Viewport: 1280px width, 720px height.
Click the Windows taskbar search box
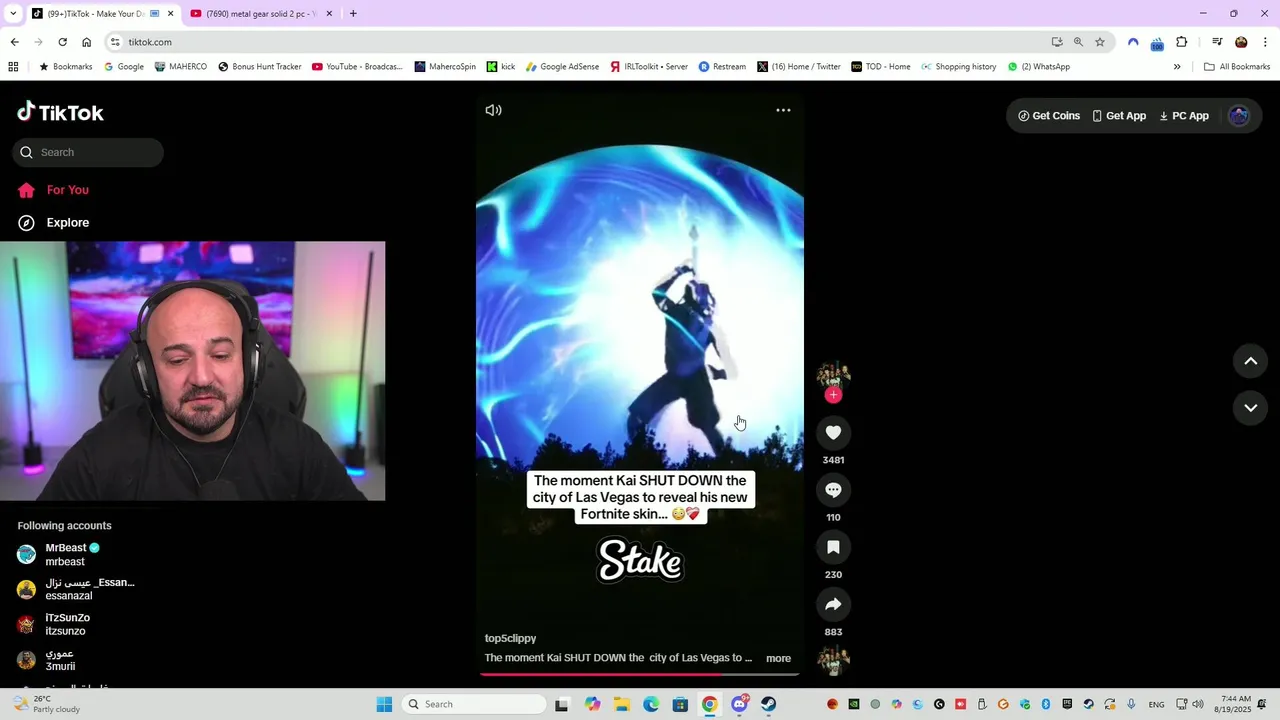tap(475, 704)
